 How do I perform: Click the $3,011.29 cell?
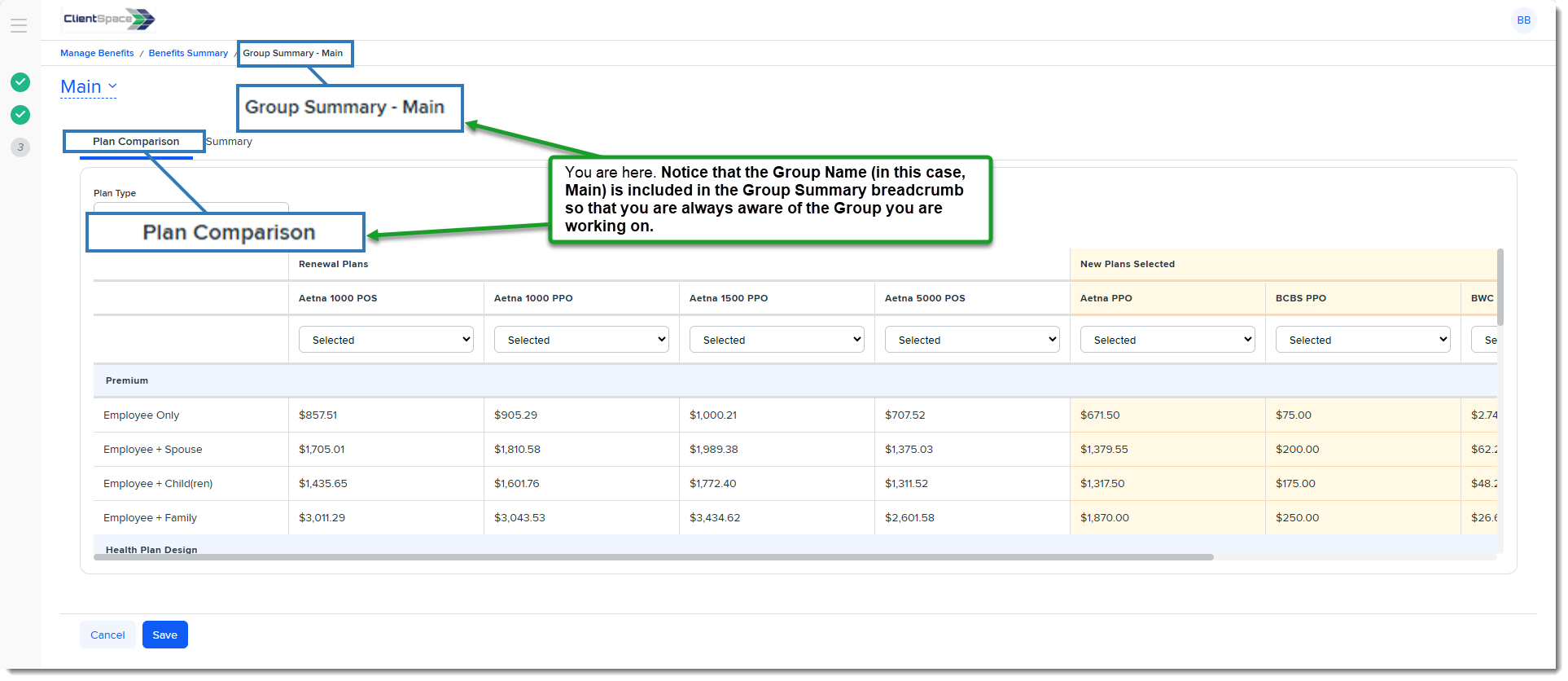[x=386, y=518]
